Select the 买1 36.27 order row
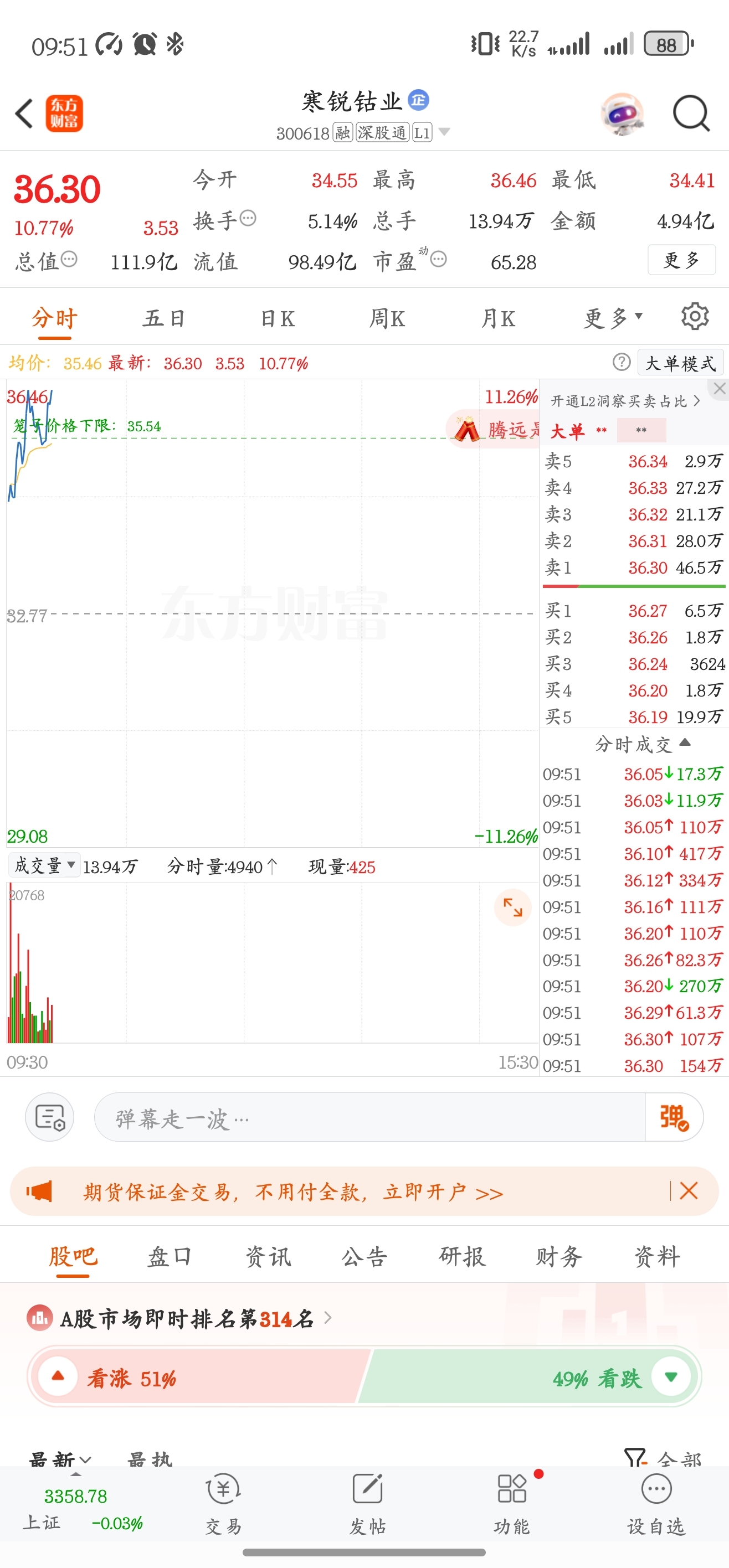Screen dimensions: 729x1568 click(x=633, y=611)
